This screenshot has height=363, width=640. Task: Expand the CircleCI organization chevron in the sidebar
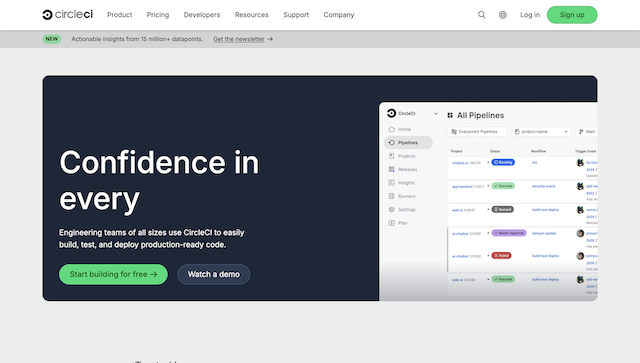(436, 114)
